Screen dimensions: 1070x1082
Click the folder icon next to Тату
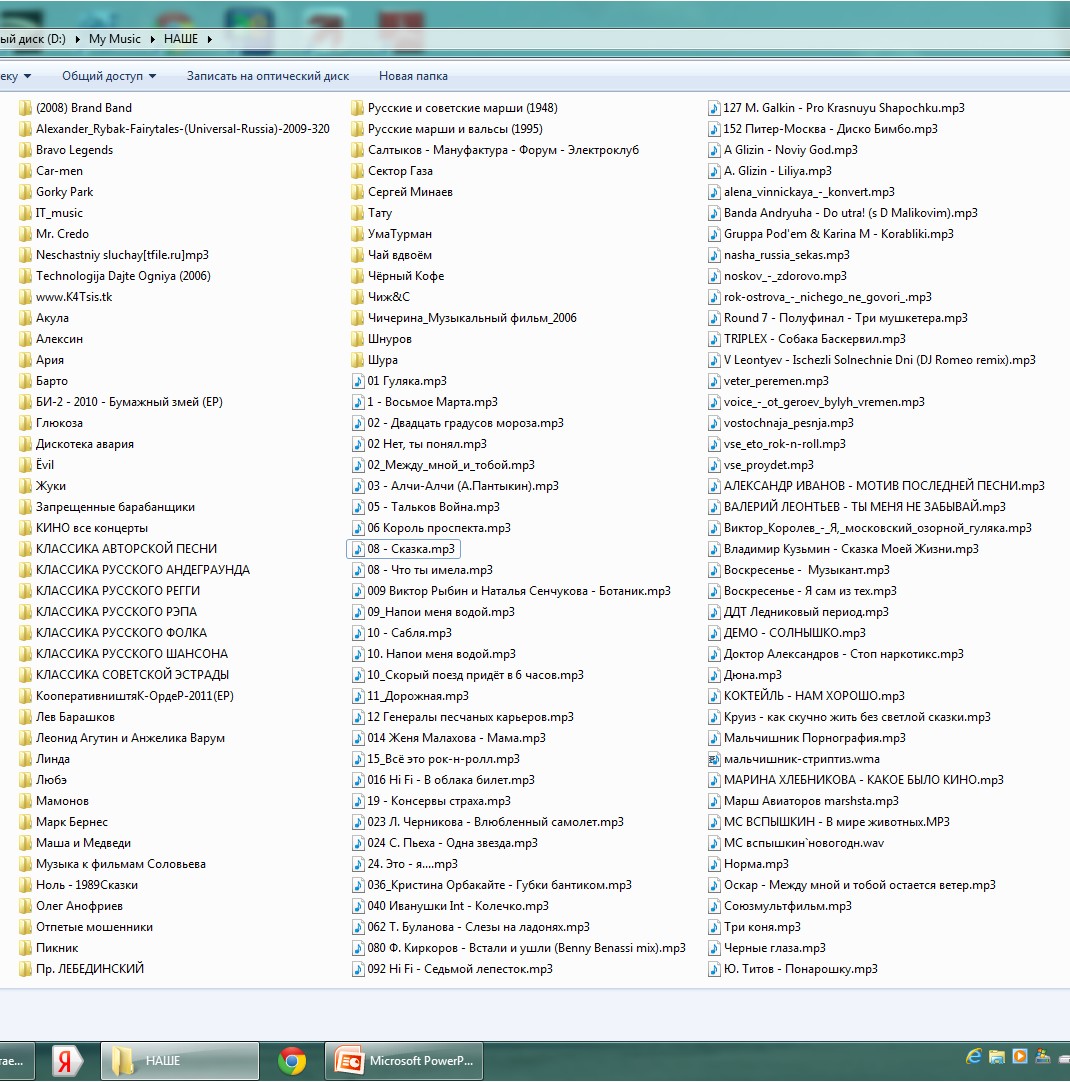[357, 213]
